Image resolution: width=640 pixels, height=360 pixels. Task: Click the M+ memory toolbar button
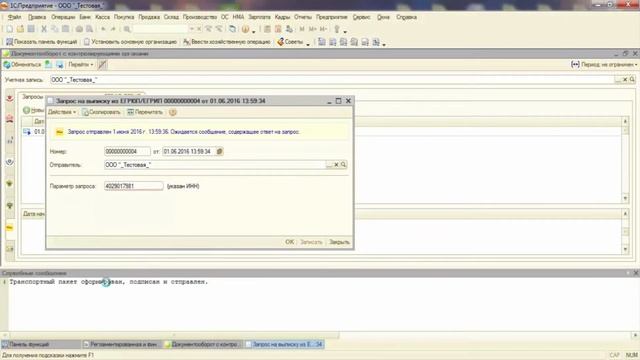click(313, 29)
